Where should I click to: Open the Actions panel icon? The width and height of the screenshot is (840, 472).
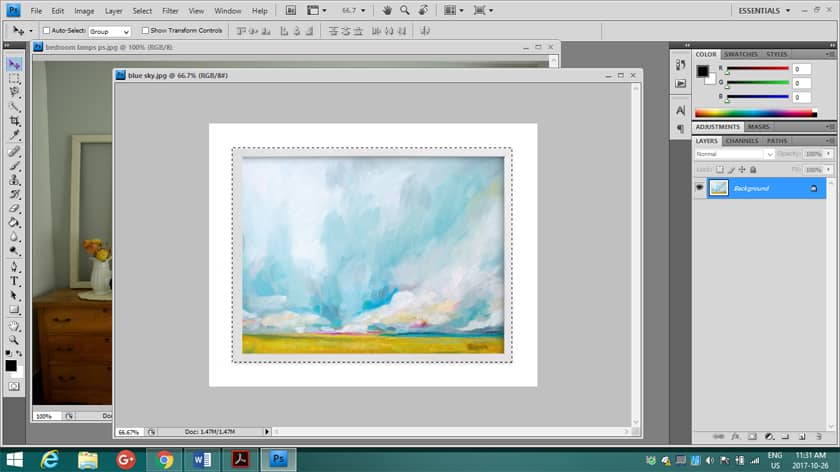point(680,84)
